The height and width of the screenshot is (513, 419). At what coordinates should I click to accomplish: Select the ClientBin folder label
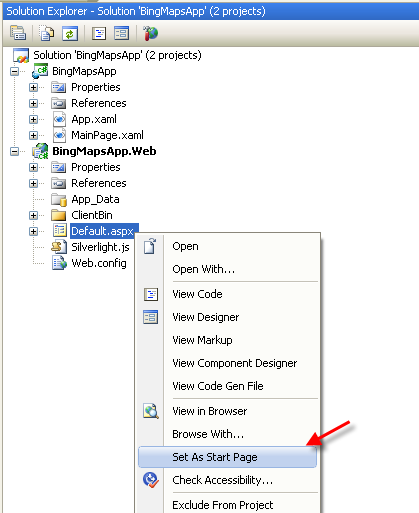(92, 215)
